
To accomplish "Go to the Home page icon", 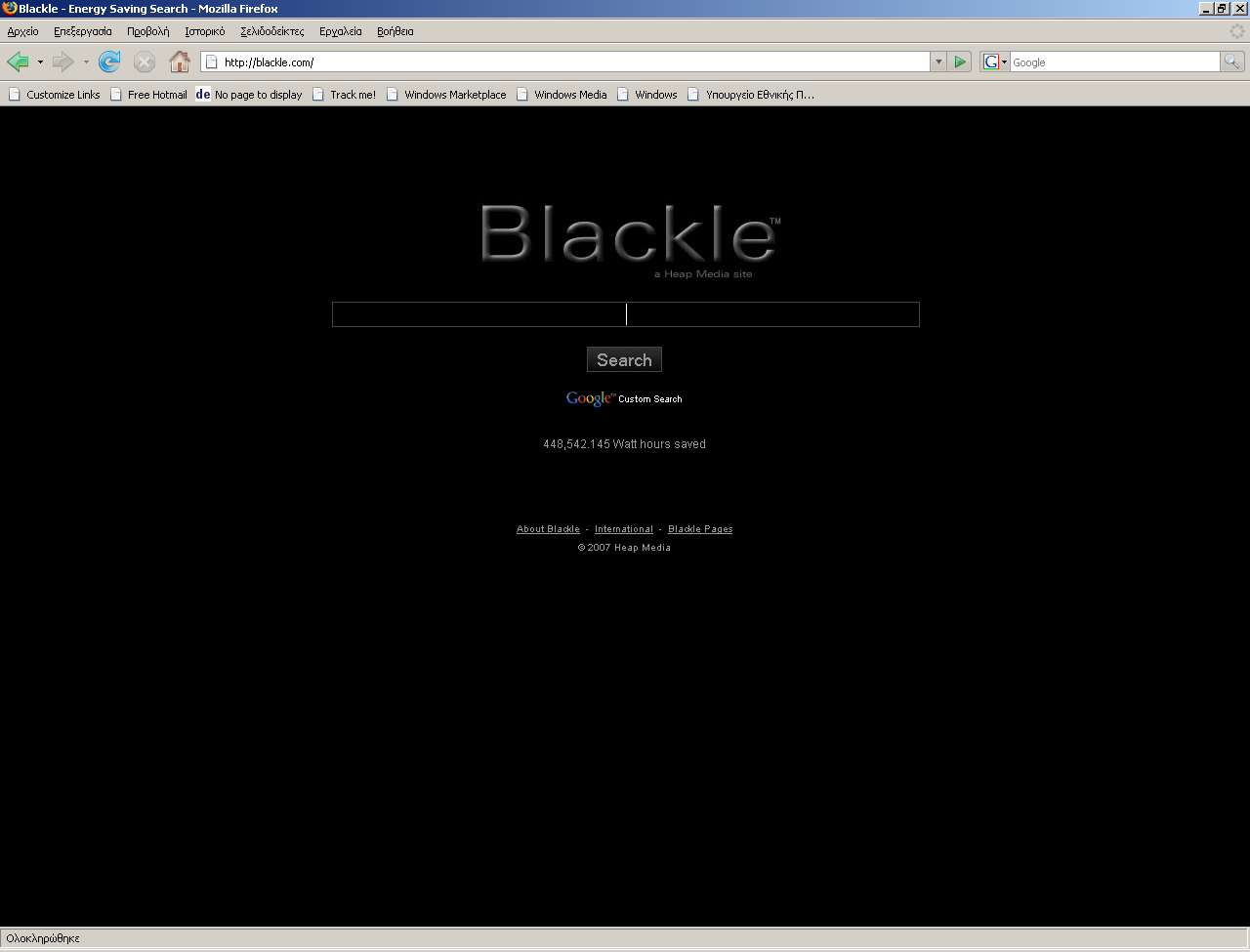I will click(180, 62).
